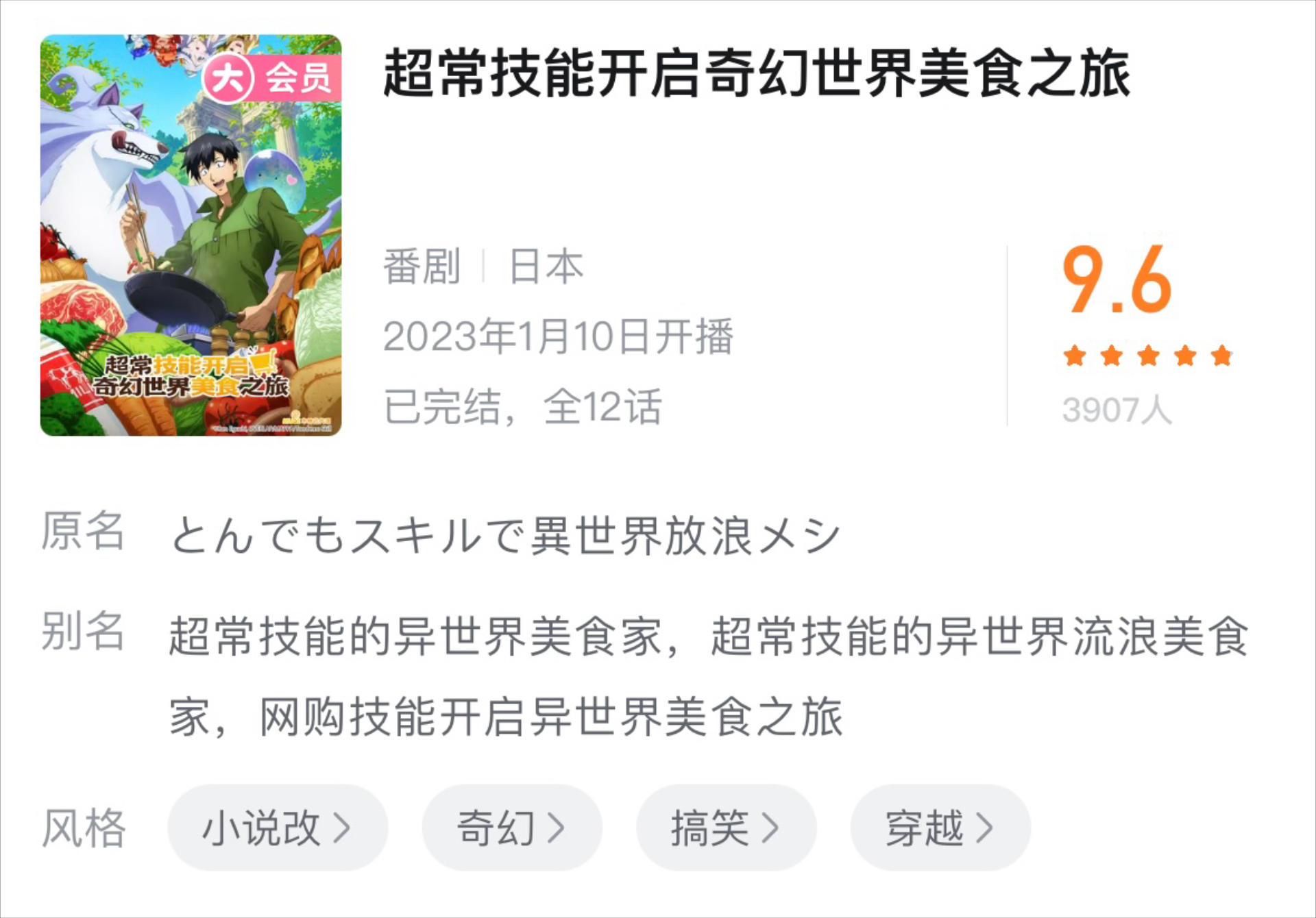The height and width of the screenshot is (918, 1316).
Task: Expand chevron on 奇幻 tag
Action: [x=556, y=828]
